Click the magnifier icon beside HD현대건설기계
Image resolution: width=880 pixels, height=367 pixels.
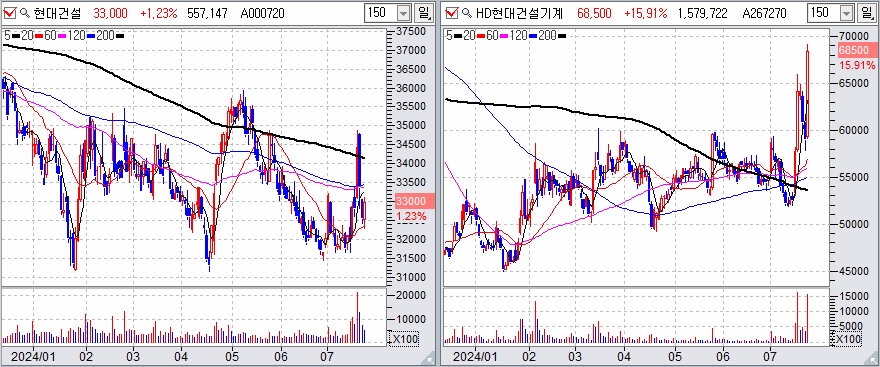point(467,12)
